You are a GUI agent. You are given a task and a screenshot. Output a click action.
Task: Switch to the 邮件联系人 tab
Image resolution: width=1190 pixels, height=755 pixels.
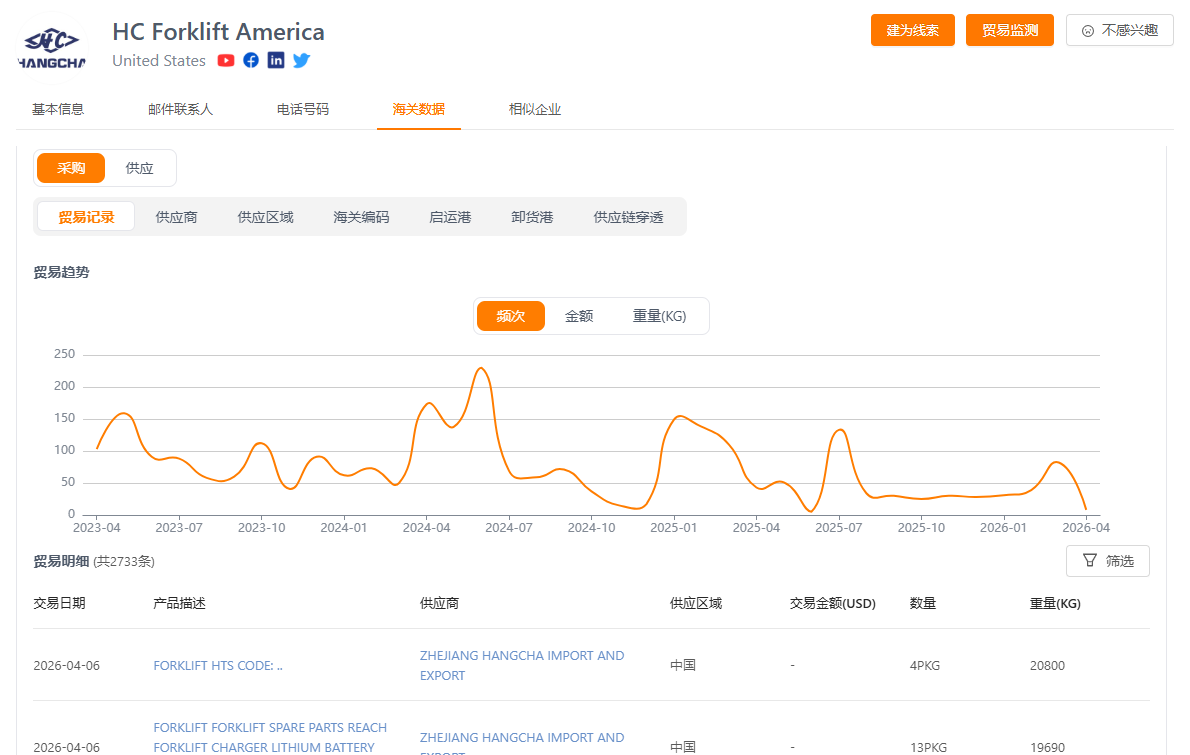[x=181, y=109]
